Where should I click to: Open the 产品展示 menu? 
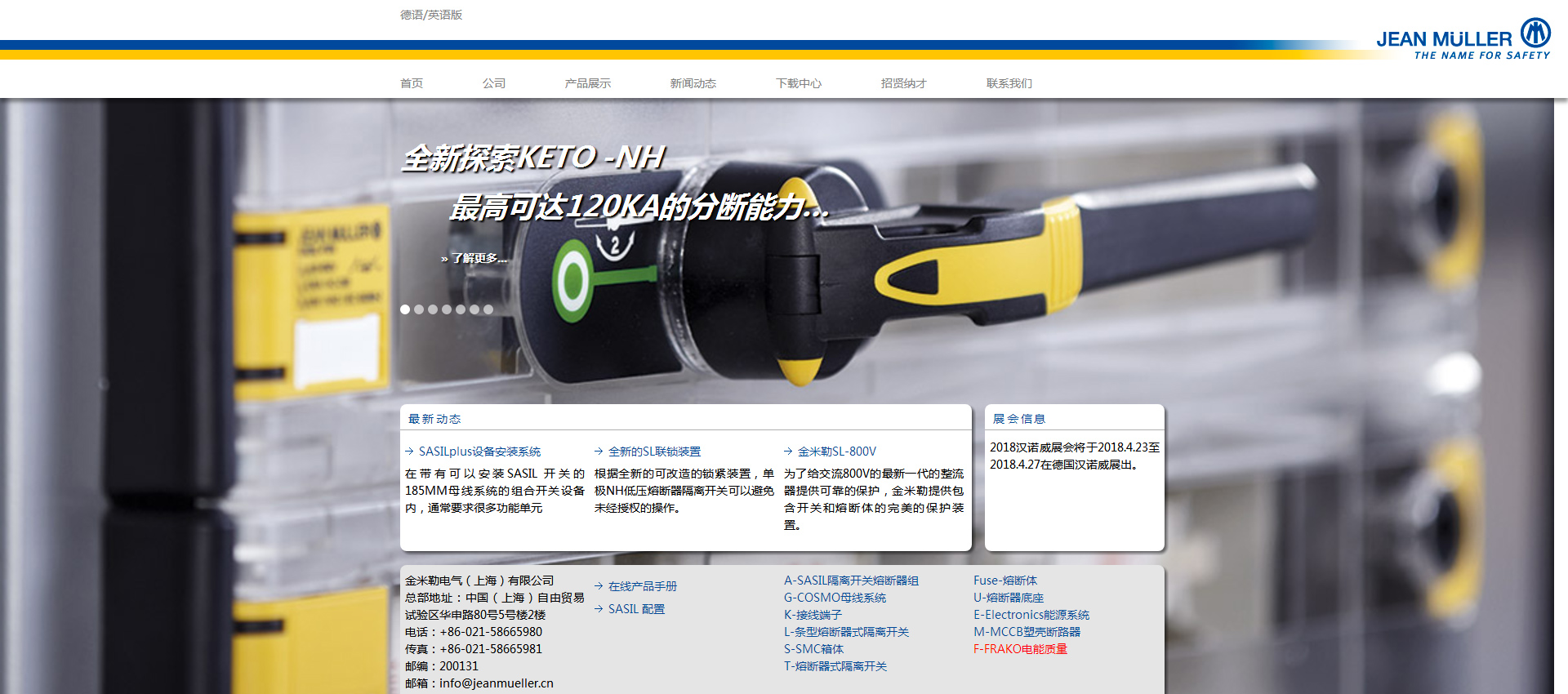click(587, 83)
